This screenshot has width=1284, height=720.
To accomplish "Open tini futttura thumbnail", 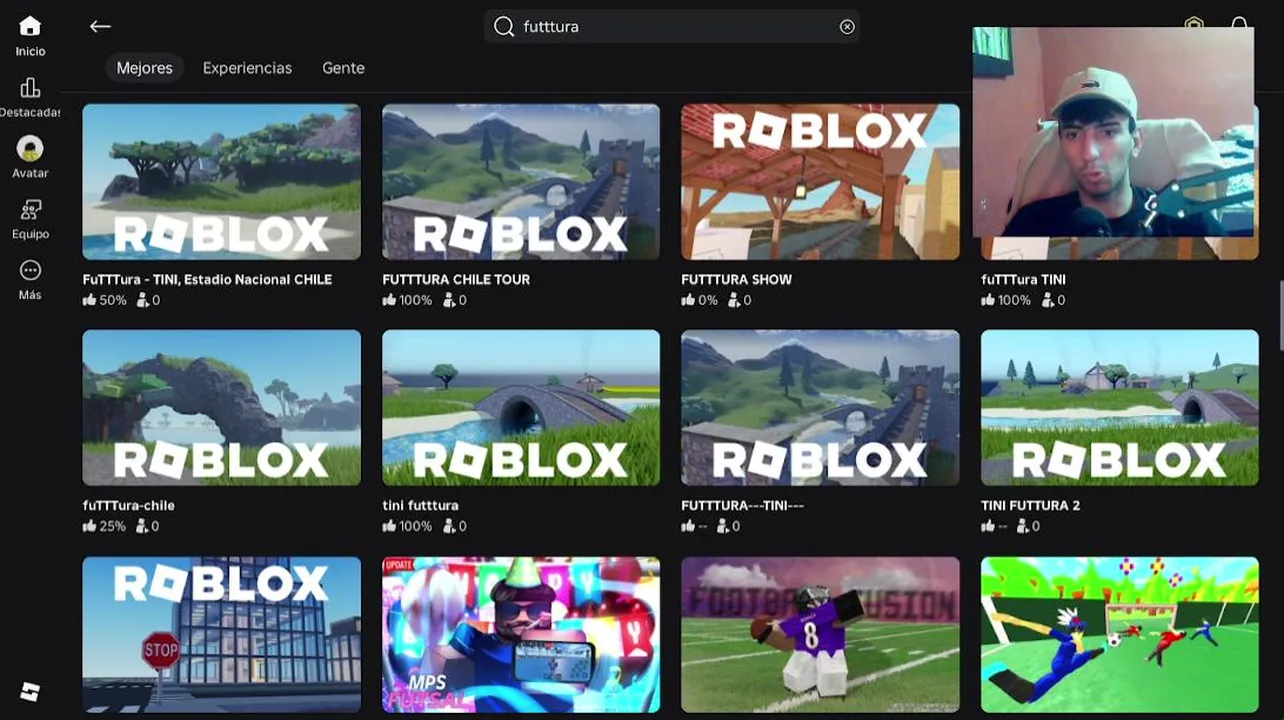I will [x=521, y=408].
